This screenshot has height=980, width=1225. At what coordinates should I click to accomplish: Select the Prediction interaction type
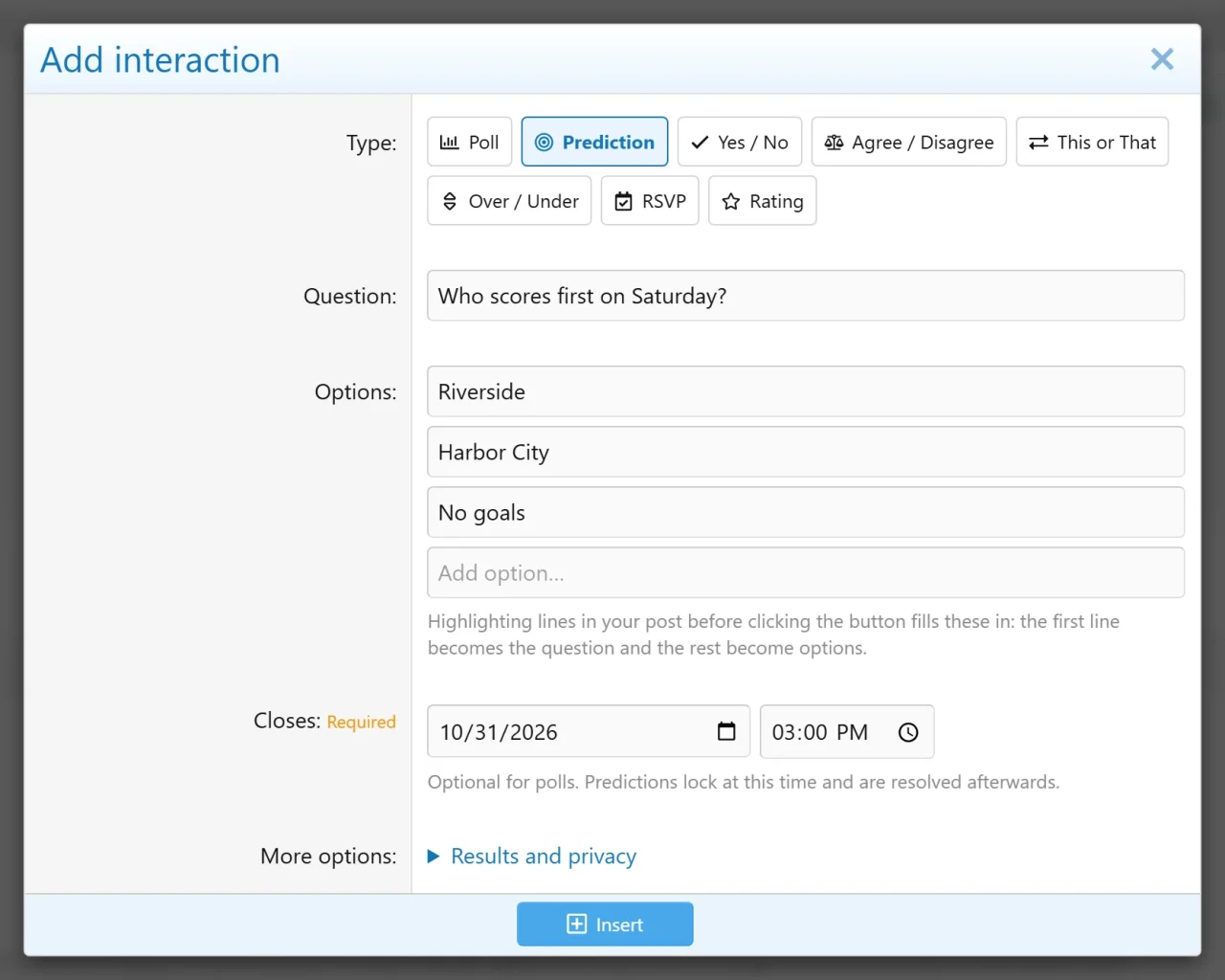(x=594, y=142)
